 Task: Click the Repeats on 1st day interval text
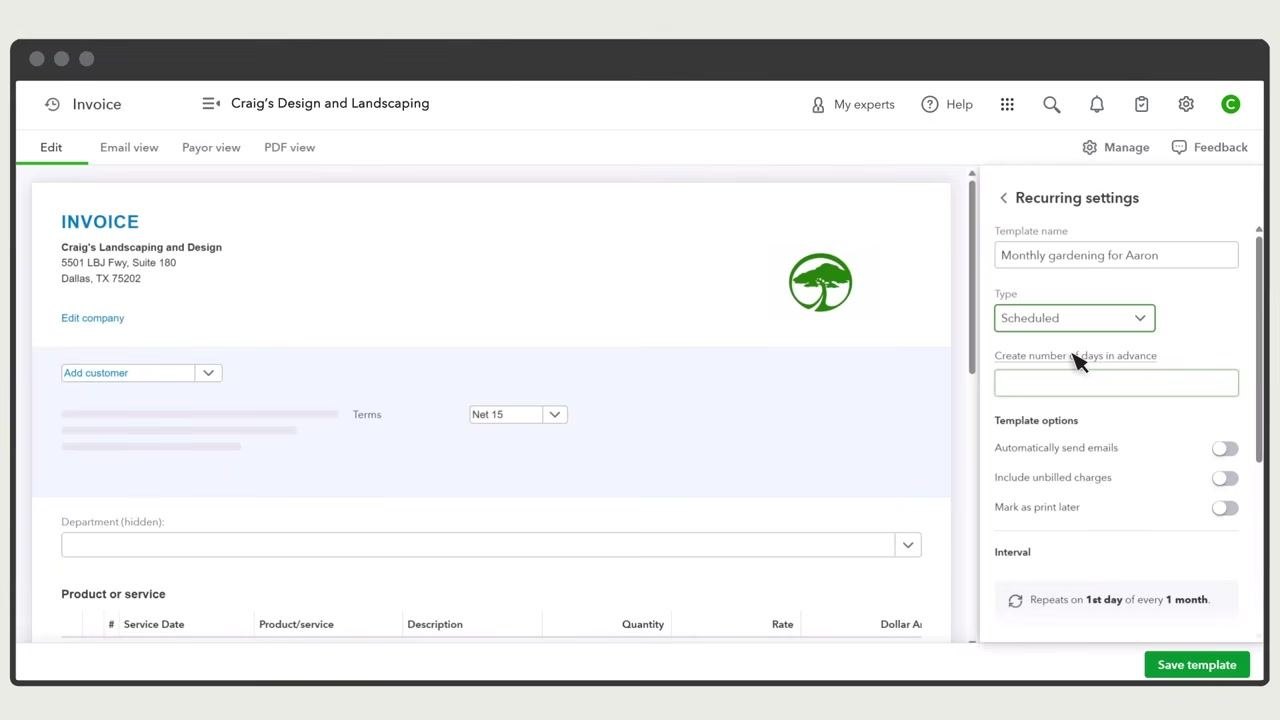[x=1120, y=600]
